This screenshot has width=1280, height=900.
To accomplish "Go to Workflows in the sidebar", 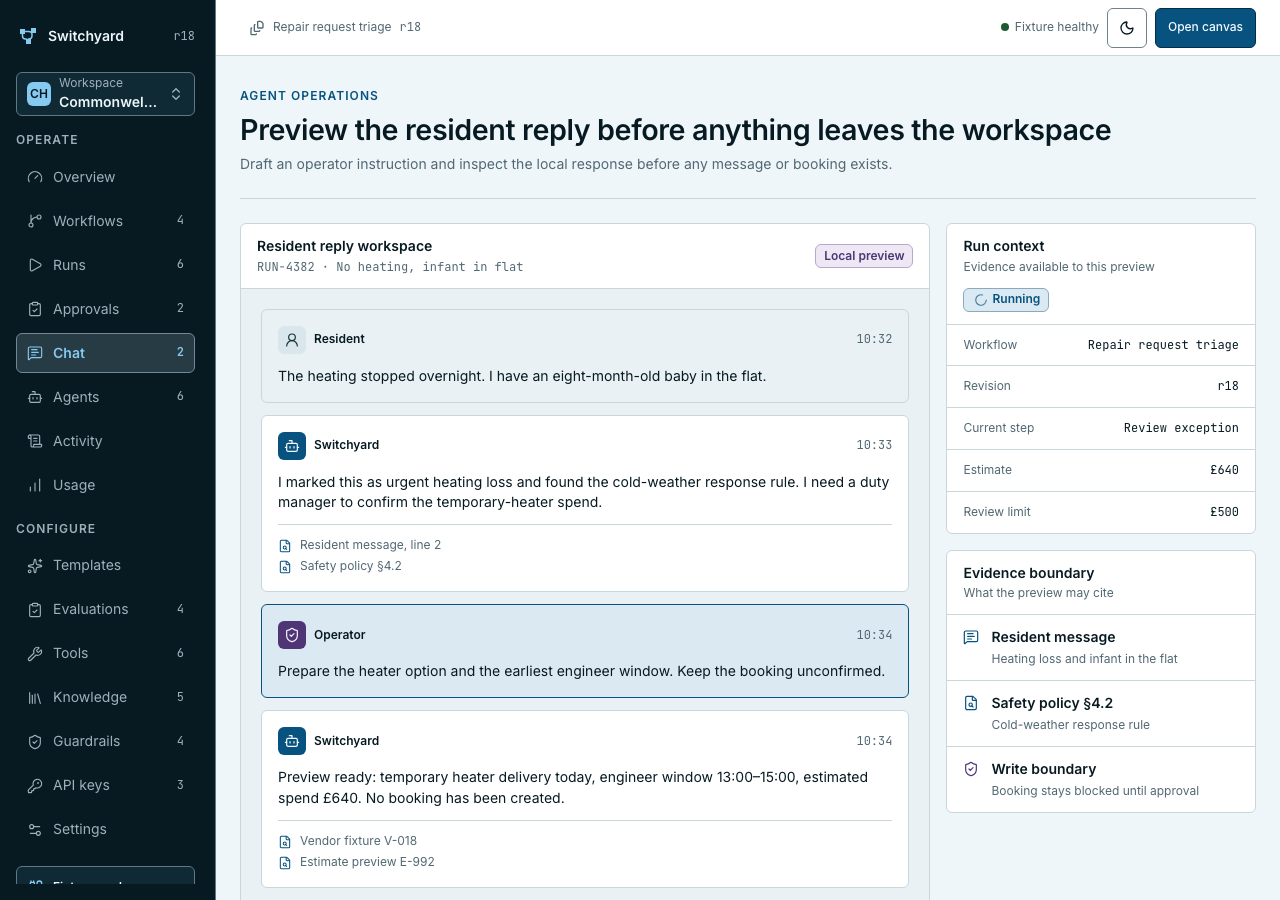I will tap(105, 221).
